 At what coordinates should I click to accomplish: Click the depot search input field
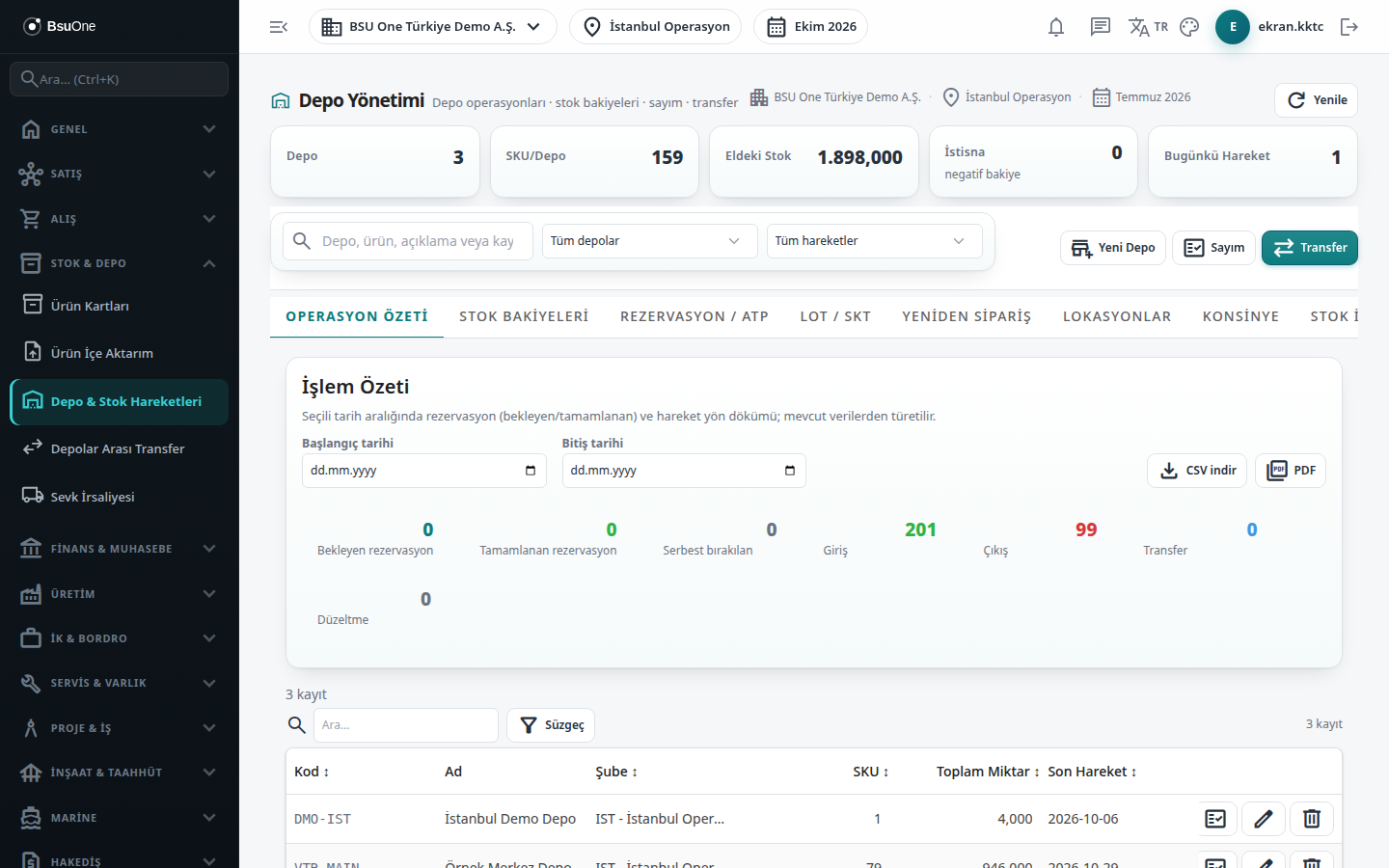pyautogui.click(x=408, y=241)
